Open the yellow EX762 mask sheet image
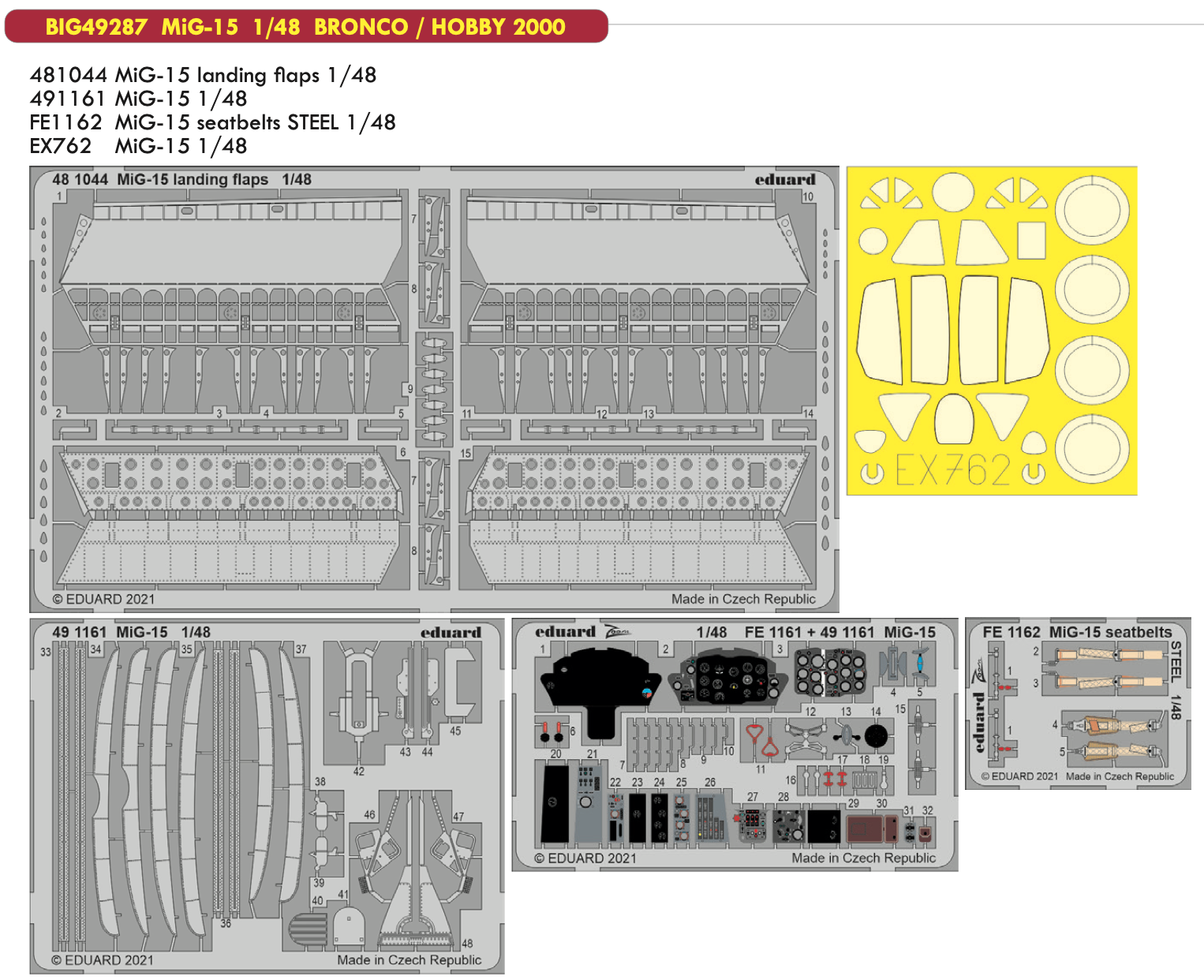 991,331
